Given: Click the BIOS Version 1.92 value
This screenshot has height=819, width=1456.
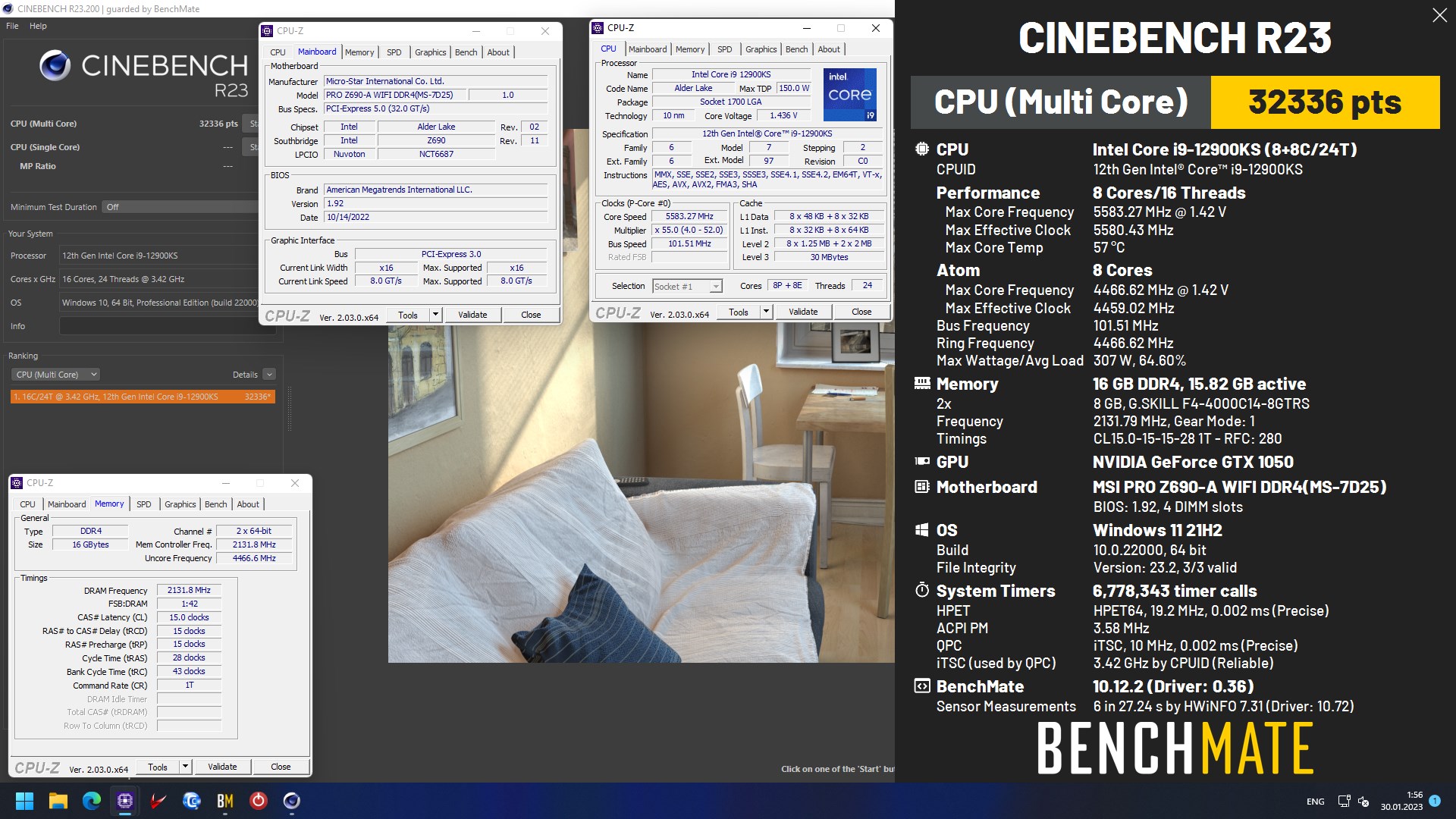Looking at the screenshot, I should 436,203.
